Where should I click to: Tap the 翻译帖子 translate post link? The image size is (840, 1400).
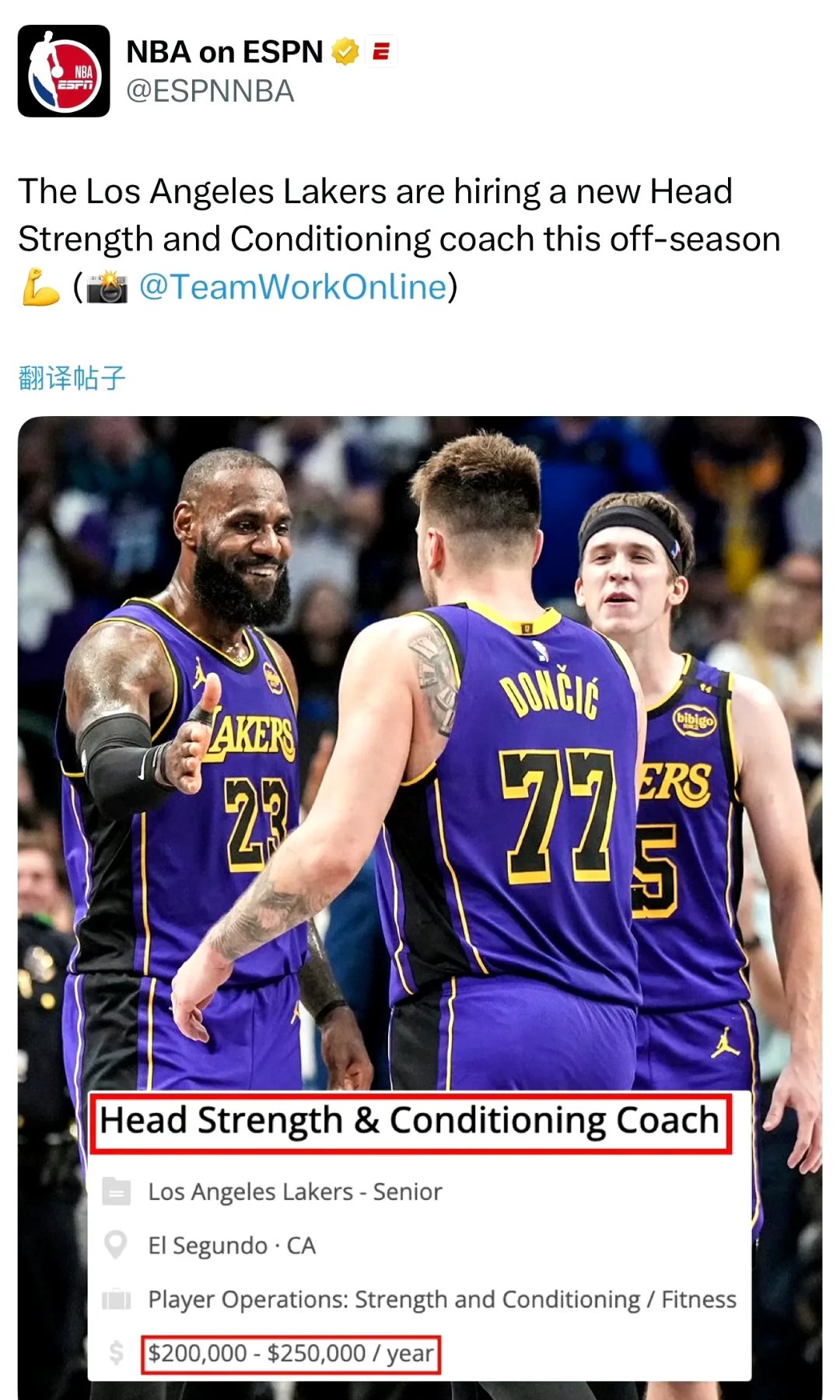(72, 378)
